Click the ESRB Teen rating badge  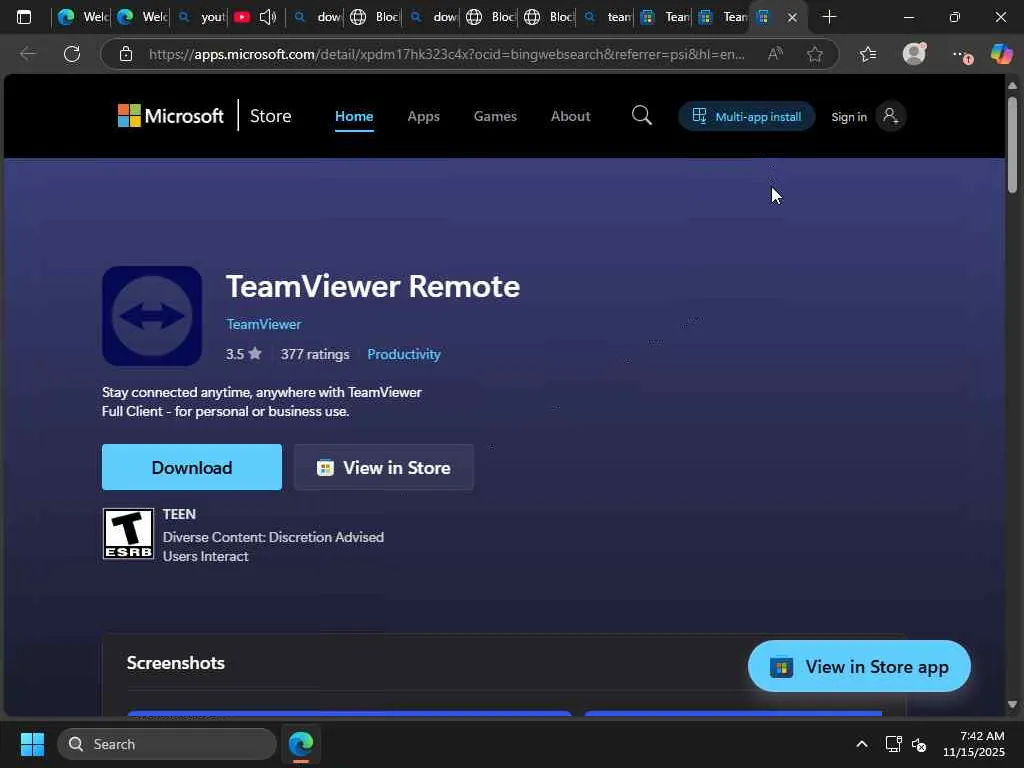pyautogui.click(x=129, y=534)
